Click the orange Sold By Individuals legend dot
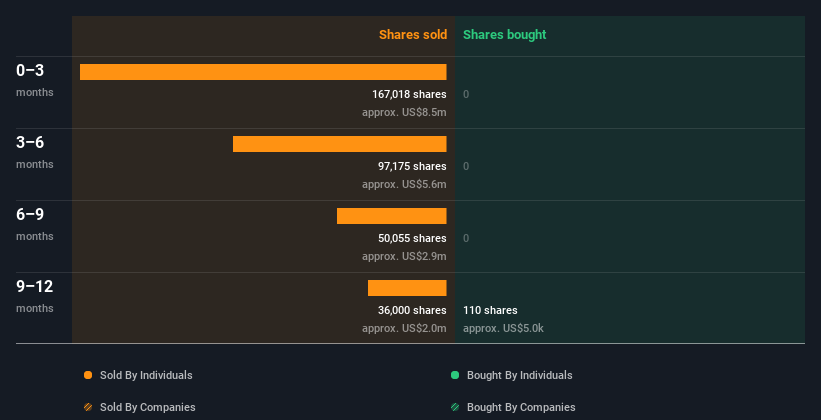821x420 pixels. pos(88,375)
